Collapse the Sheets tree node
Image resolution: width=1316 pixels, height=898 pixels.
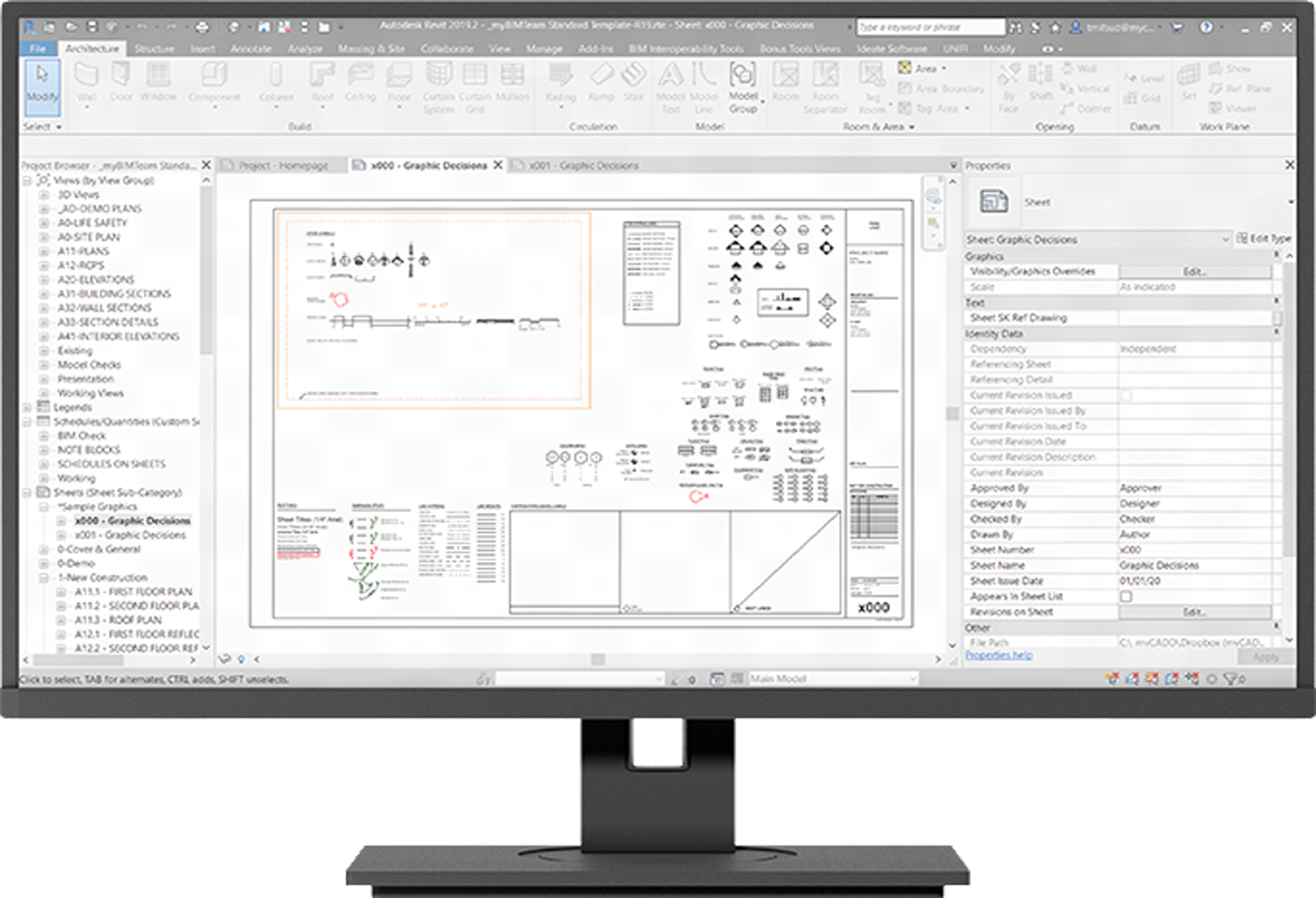pos(27,492)
